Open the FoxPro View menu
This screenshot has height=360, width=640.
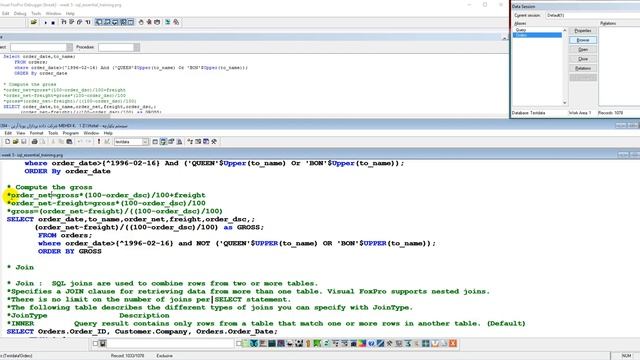point(20,133)
